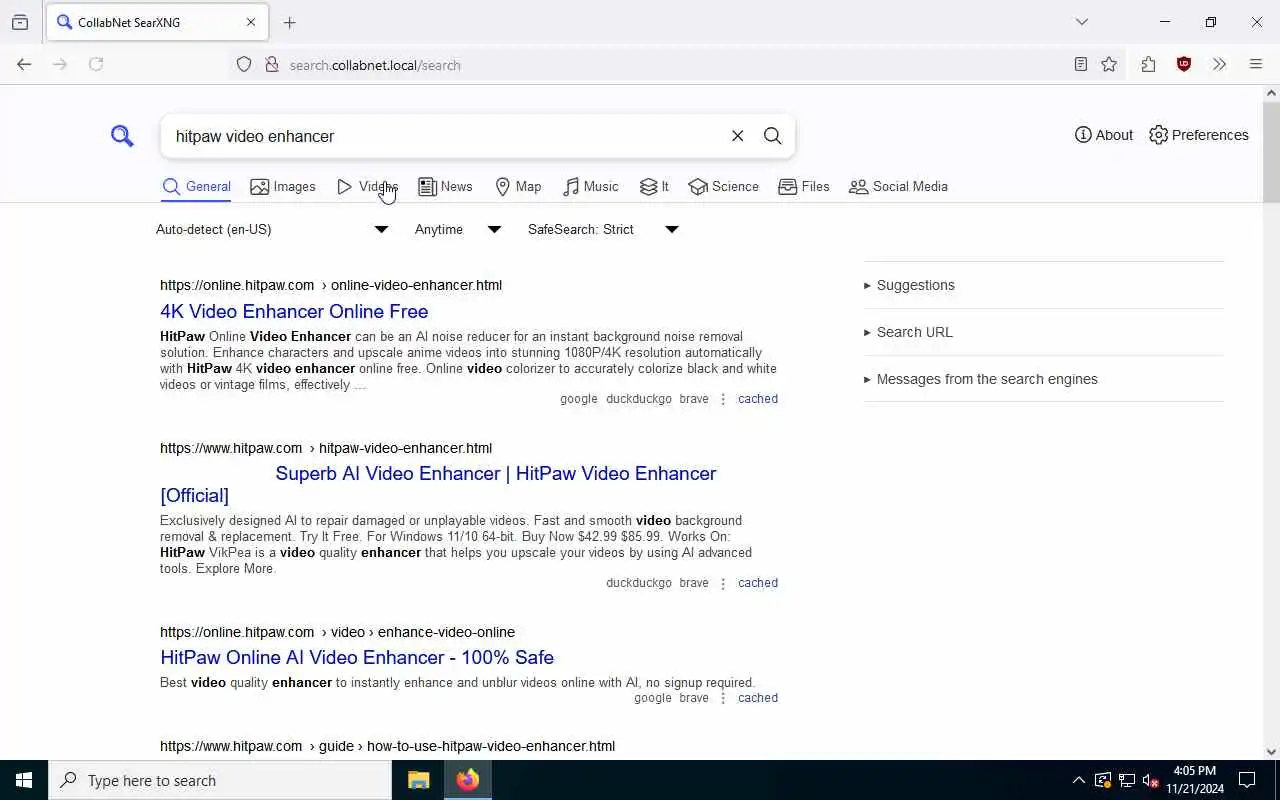
Task: Select the Files category tab
Action: pos(804,186)
